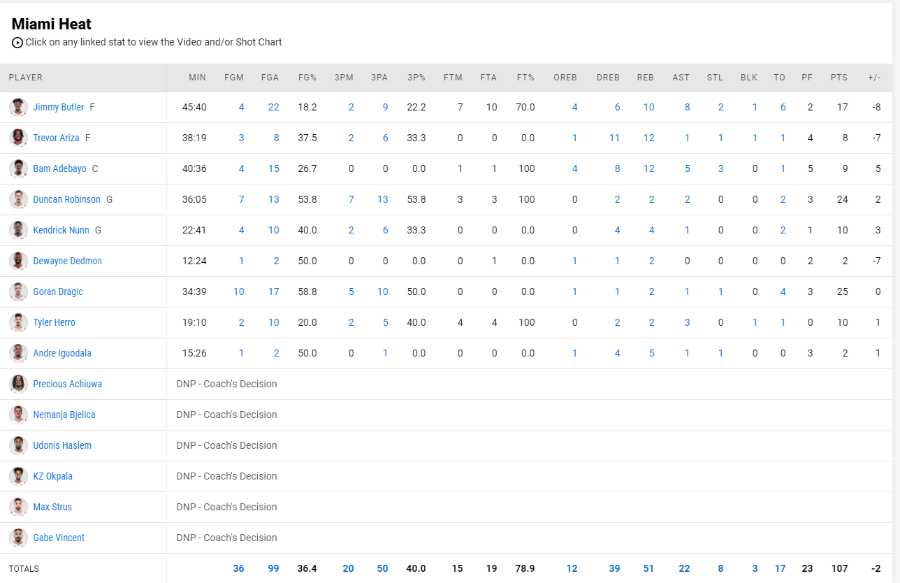Click the FG% column header

[308, 77]
